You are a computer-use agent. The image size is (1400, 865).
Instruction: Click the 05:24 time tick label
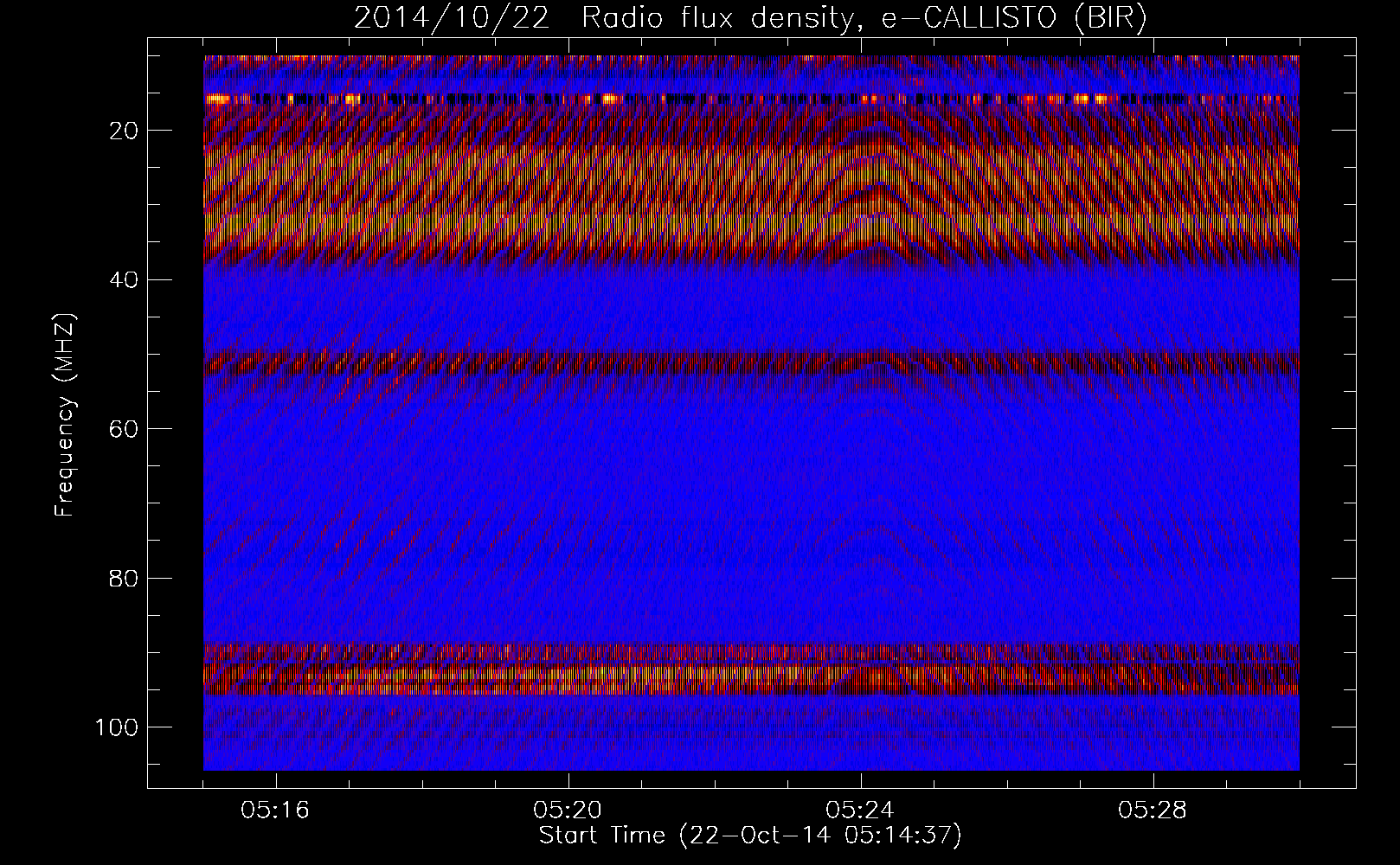861,811
